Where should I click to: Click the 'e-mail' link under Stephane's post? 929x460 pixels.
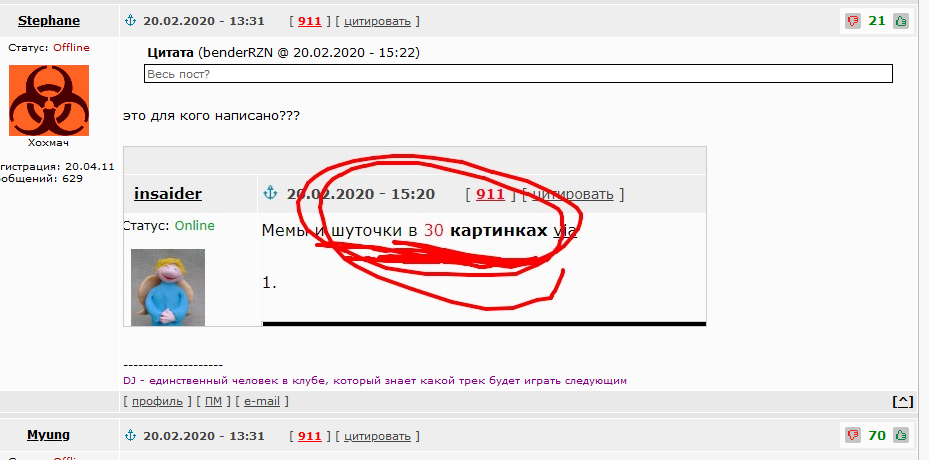(262, 401)
